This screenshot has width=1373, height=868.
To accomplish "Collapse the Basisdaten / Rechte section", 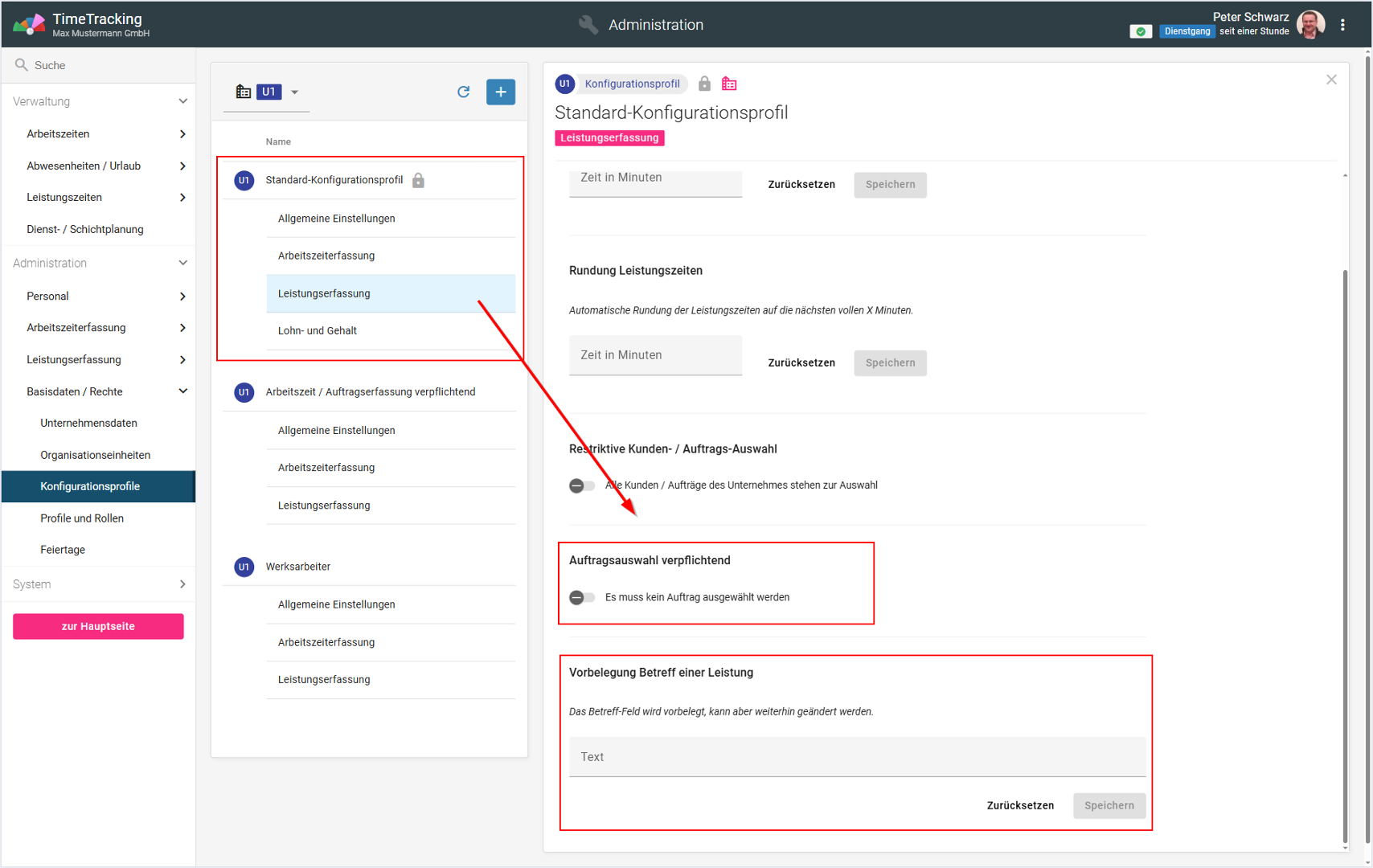I will (182, 391).
